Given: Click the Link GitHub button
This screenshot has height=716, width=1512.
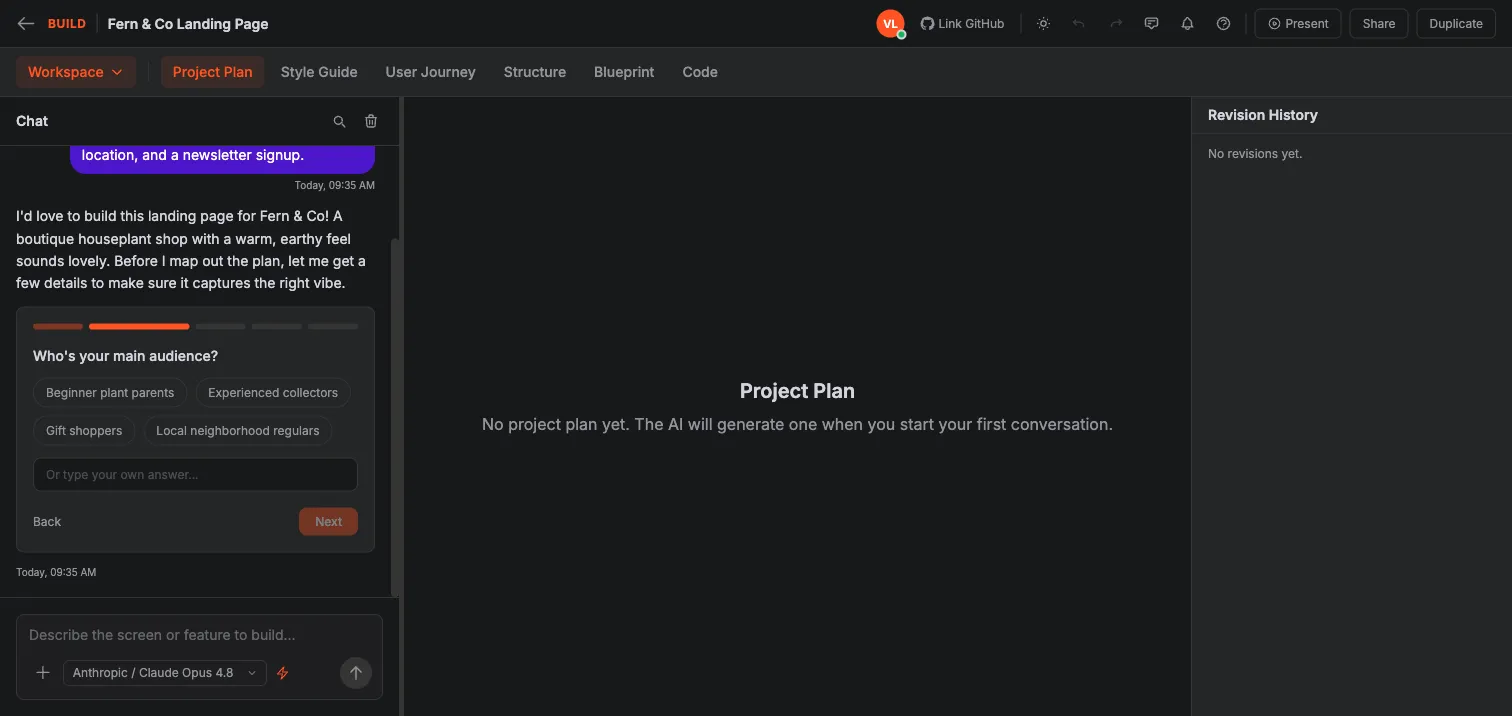Looking at the screenshot, I should 962,24.
